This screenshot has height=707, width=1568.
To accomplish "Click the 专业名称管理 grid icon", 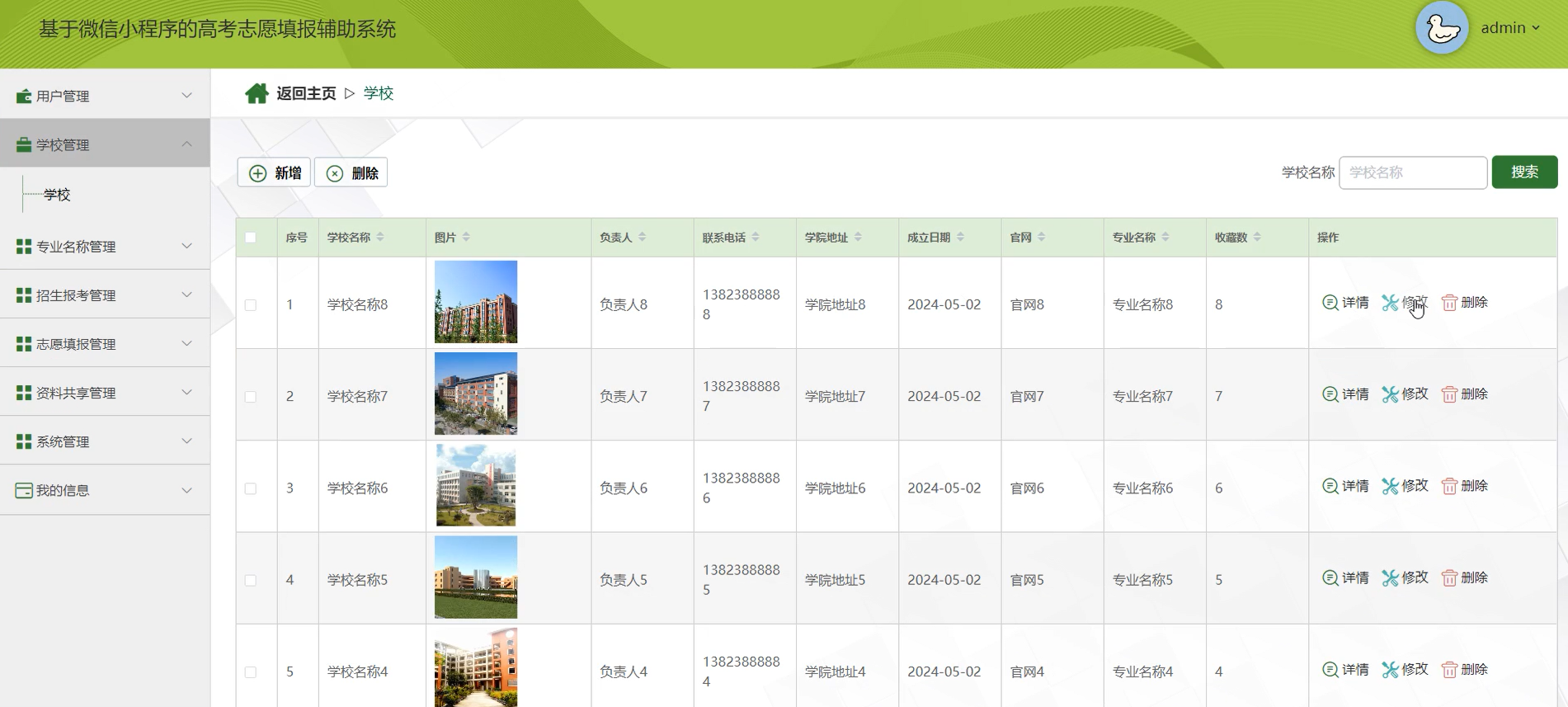I will 24,247.
